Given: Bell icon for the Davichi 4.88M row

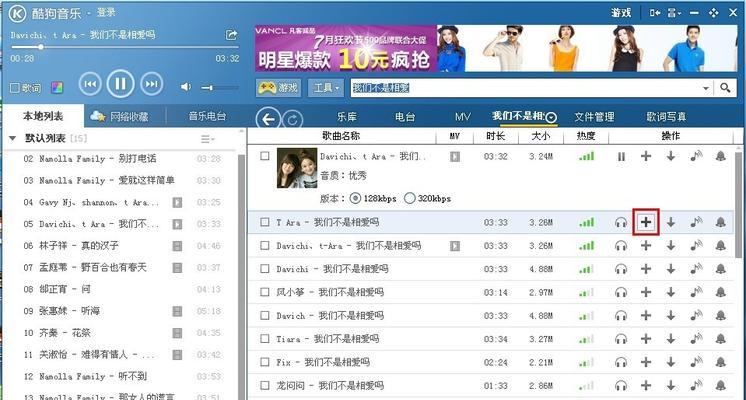Looking at the screenshot, I should point(721,269).
